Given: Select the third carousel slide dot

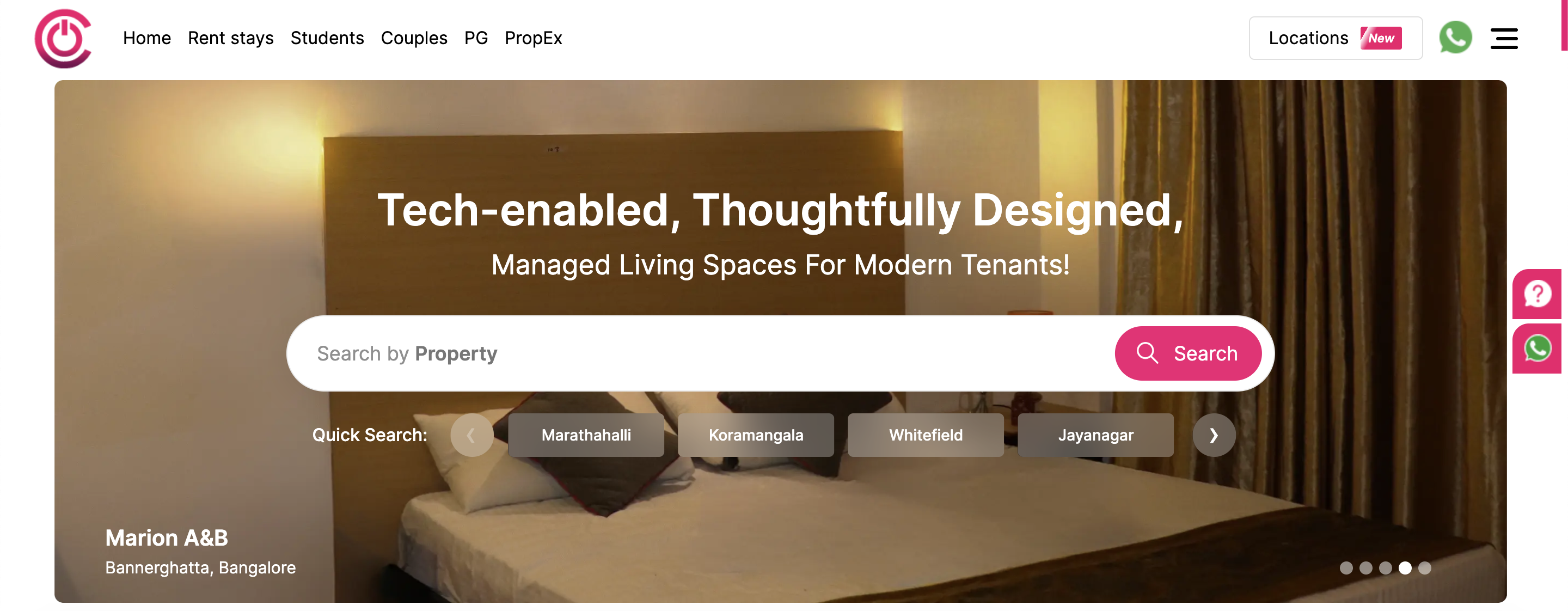Looking at the screenshot, I should pos(1386,568).
